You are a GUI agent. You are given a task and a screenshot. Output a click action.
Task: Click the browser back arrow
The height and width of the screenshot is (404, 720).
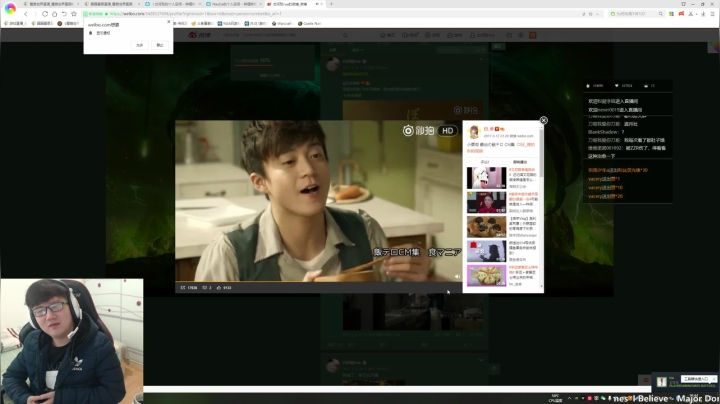click(26, 14)
